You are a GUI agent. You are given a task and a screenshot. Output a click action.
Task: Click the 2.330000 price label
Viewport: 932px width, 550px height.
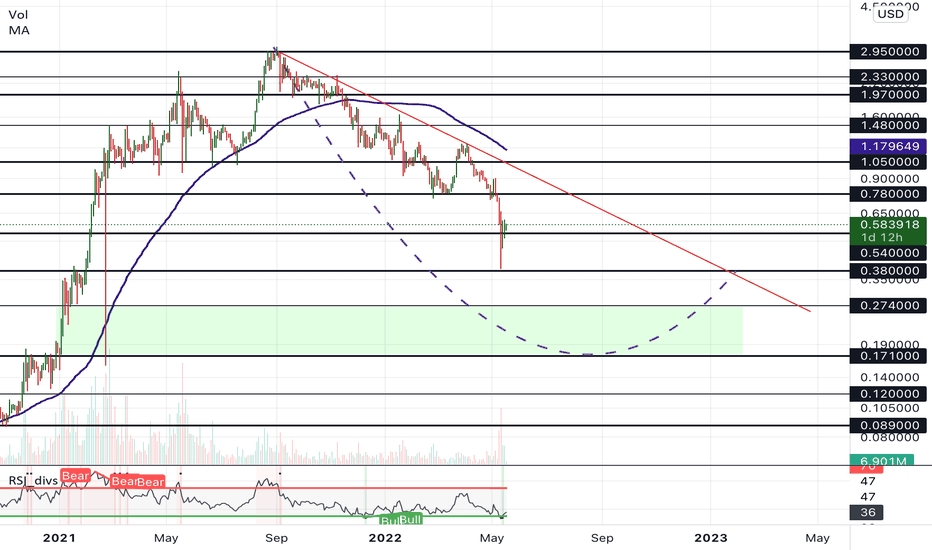click(888, 77)
